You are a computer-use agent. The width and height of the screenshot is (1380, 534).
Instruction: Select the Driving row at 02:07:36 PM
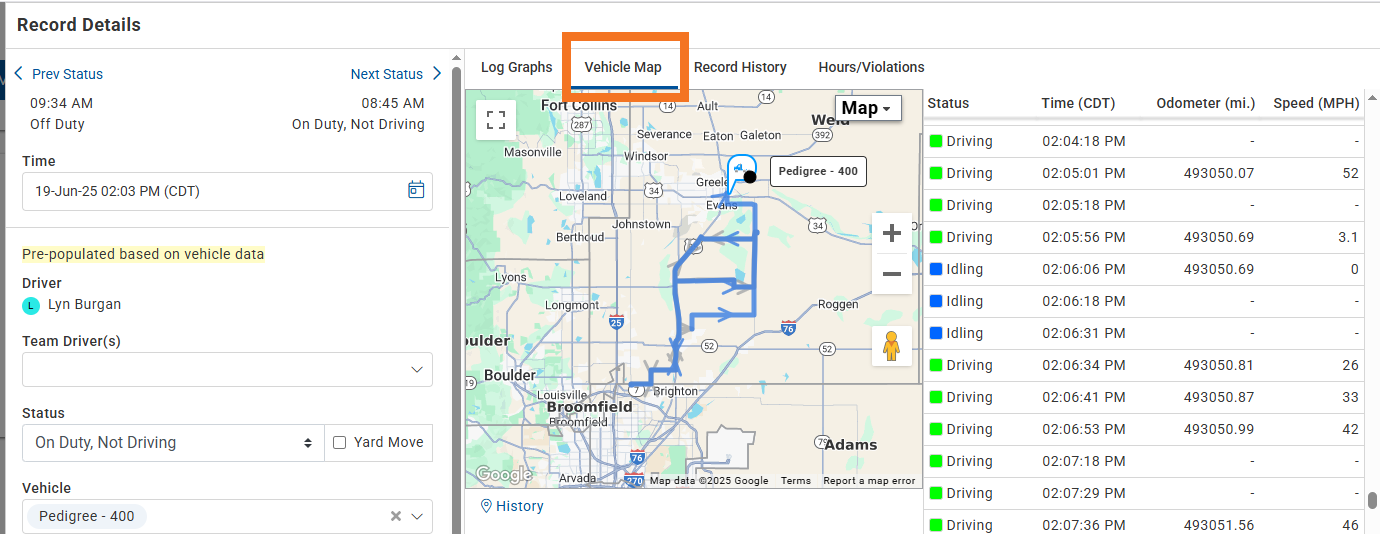point(1144,522)
